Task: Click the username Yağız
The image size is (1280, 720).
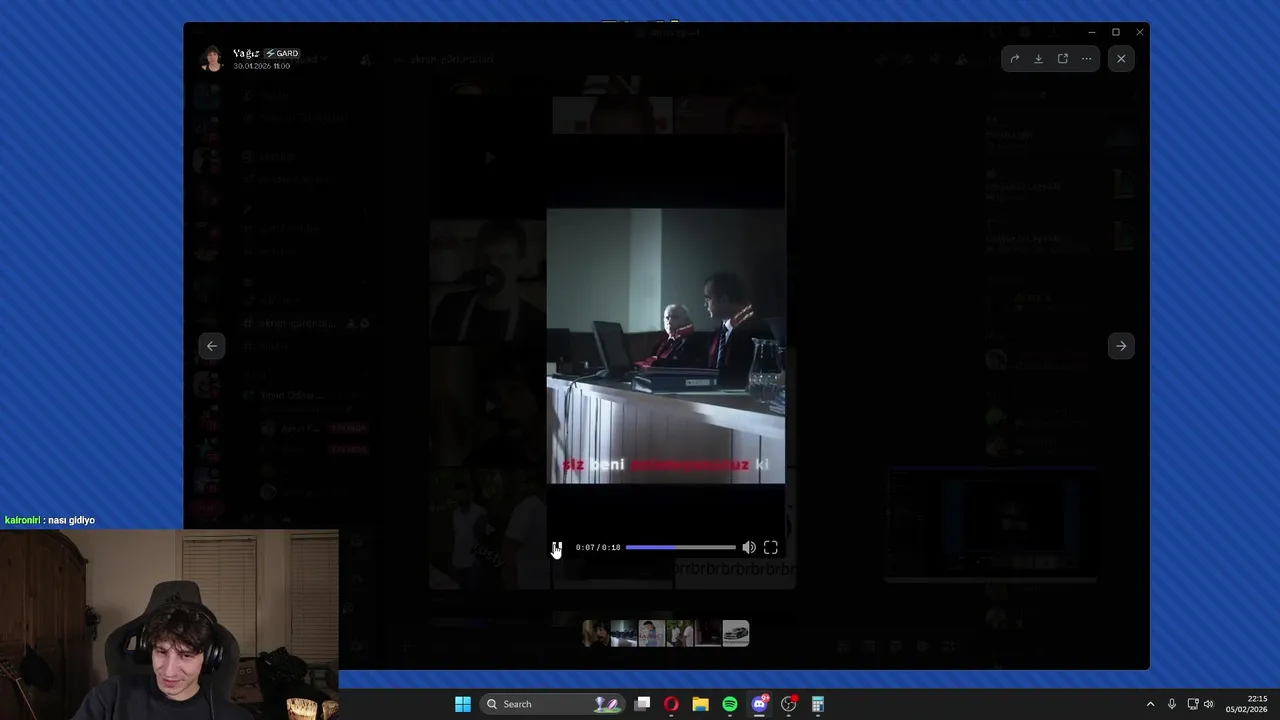Action: [x=246, y=53]
